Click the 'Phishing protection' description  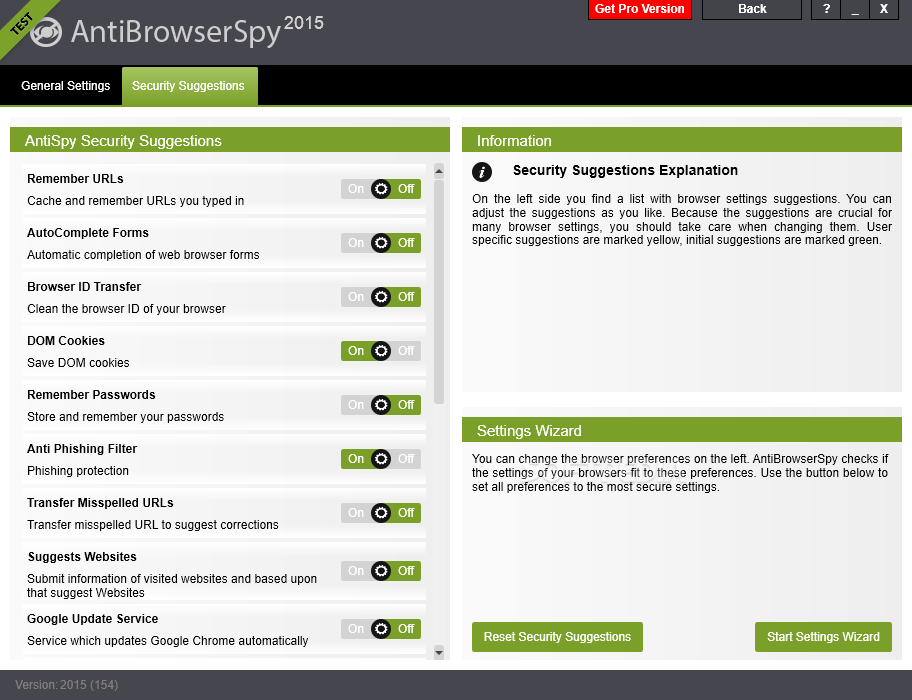pyautogui.click(x=77, y=471)
